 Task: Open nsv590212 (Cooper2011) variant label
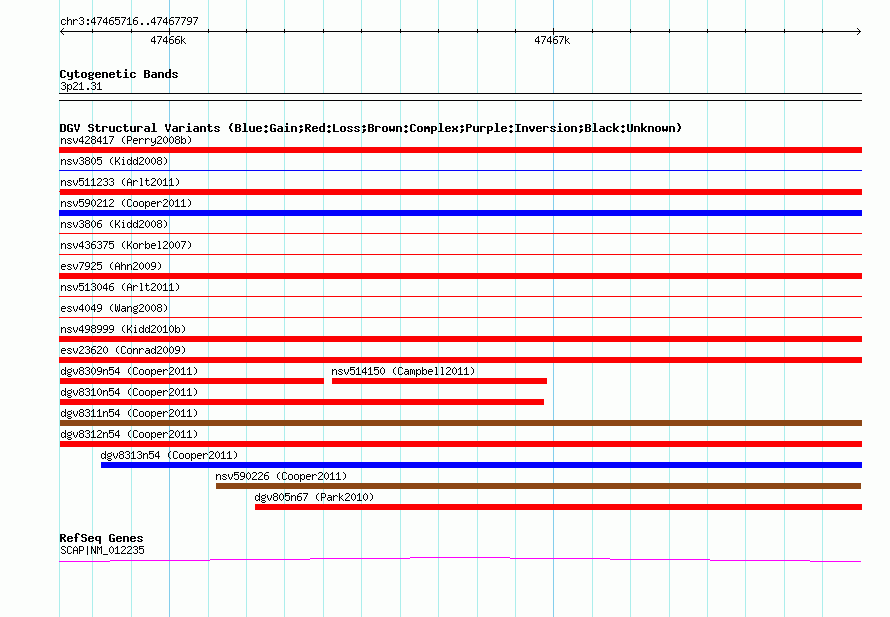[x=126, y=203]
